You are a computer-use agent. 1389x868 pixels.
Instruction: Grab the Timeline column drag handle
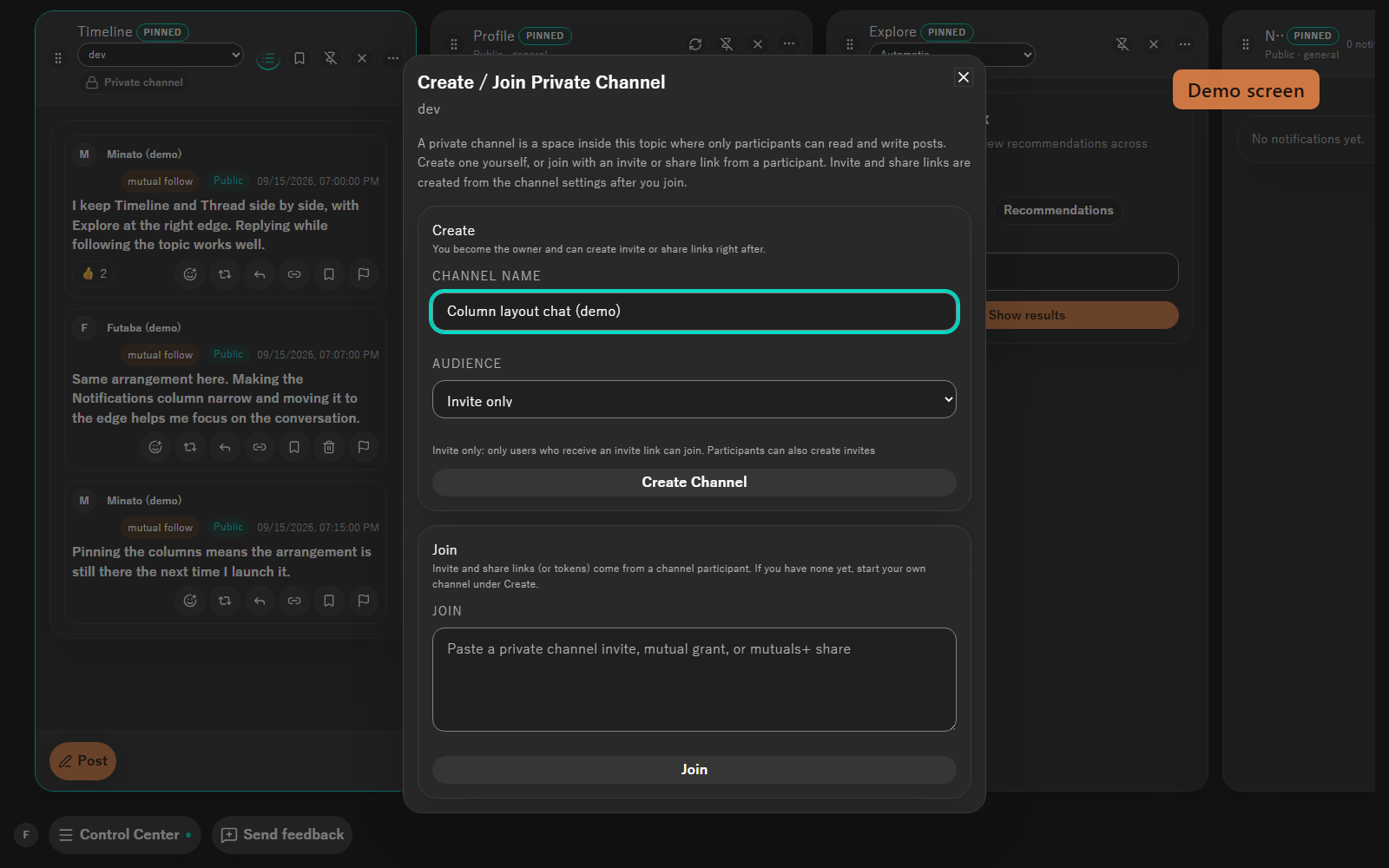(x=58, y=58)
